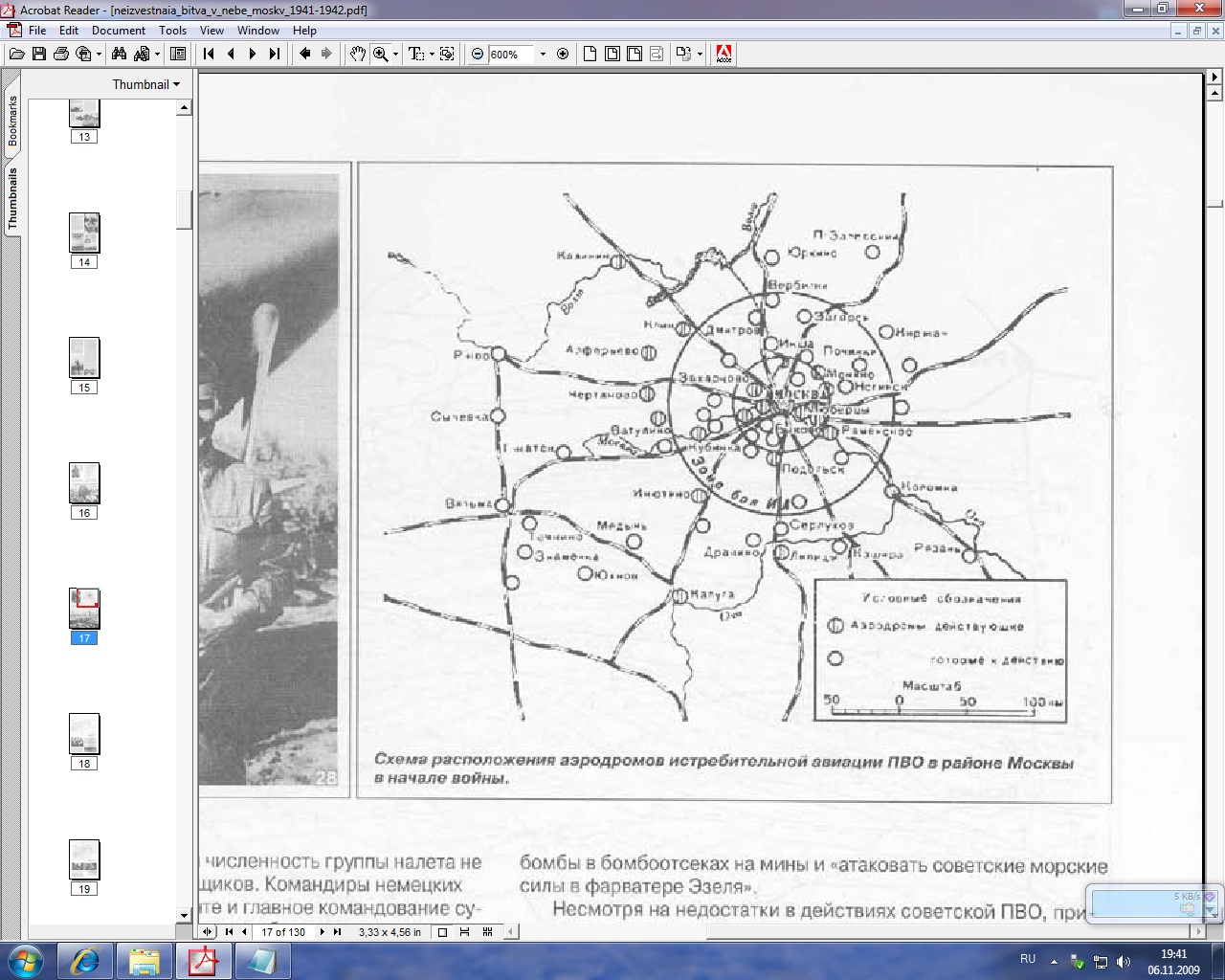Toggle navigation pane visibility button
The height and width of the screenshot is (980, 1225).
[178, 55]
